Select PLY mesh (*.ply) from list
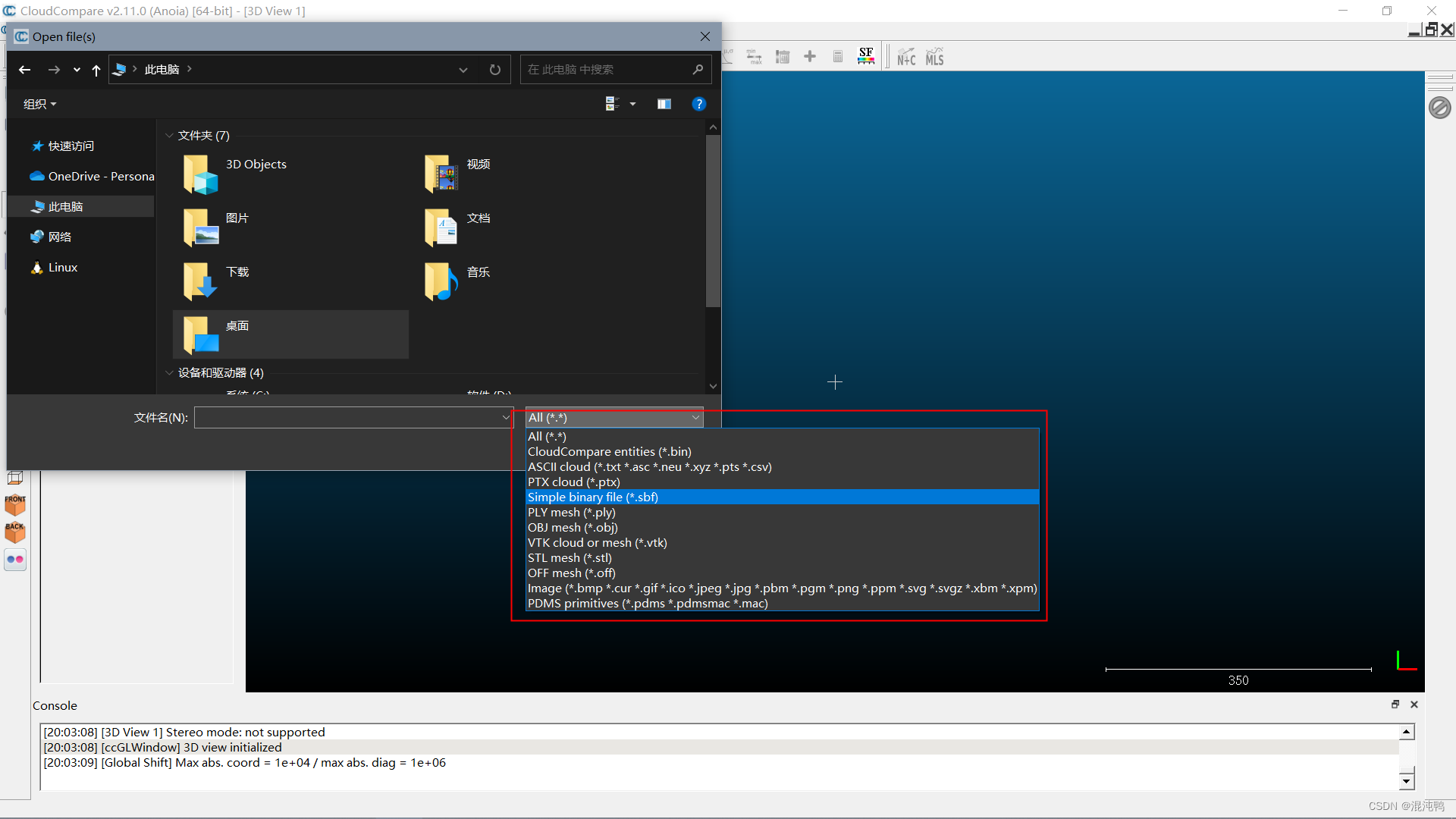This screenshot has width=1456, height=819. [572, 513]
